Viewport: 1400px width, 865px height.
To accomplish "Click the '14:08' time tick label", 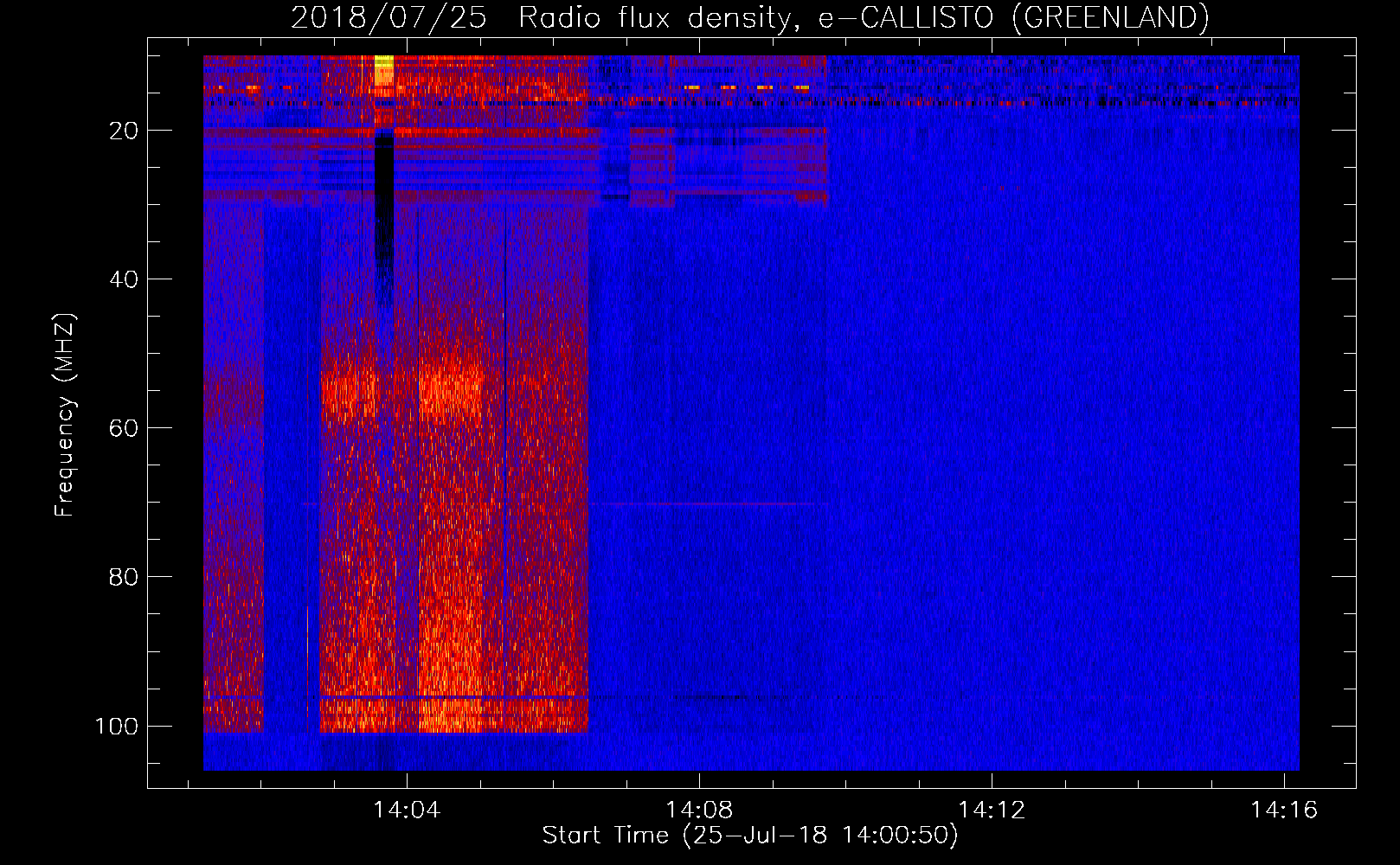I will pyautogui.click(x=699, y=810).
